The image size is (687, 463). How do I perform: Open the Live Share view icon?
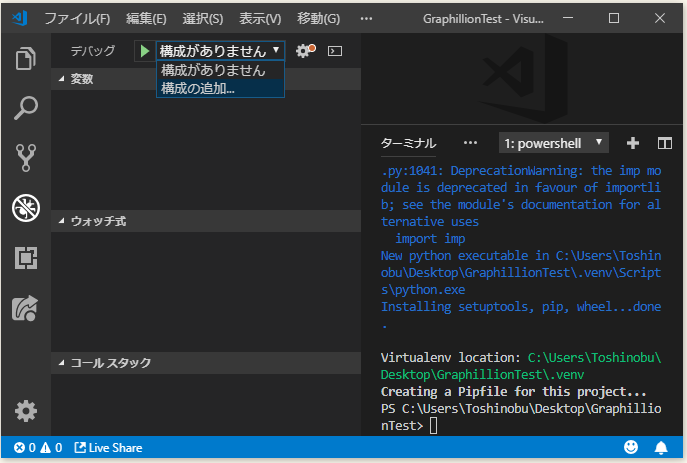[x=25, y=308]
